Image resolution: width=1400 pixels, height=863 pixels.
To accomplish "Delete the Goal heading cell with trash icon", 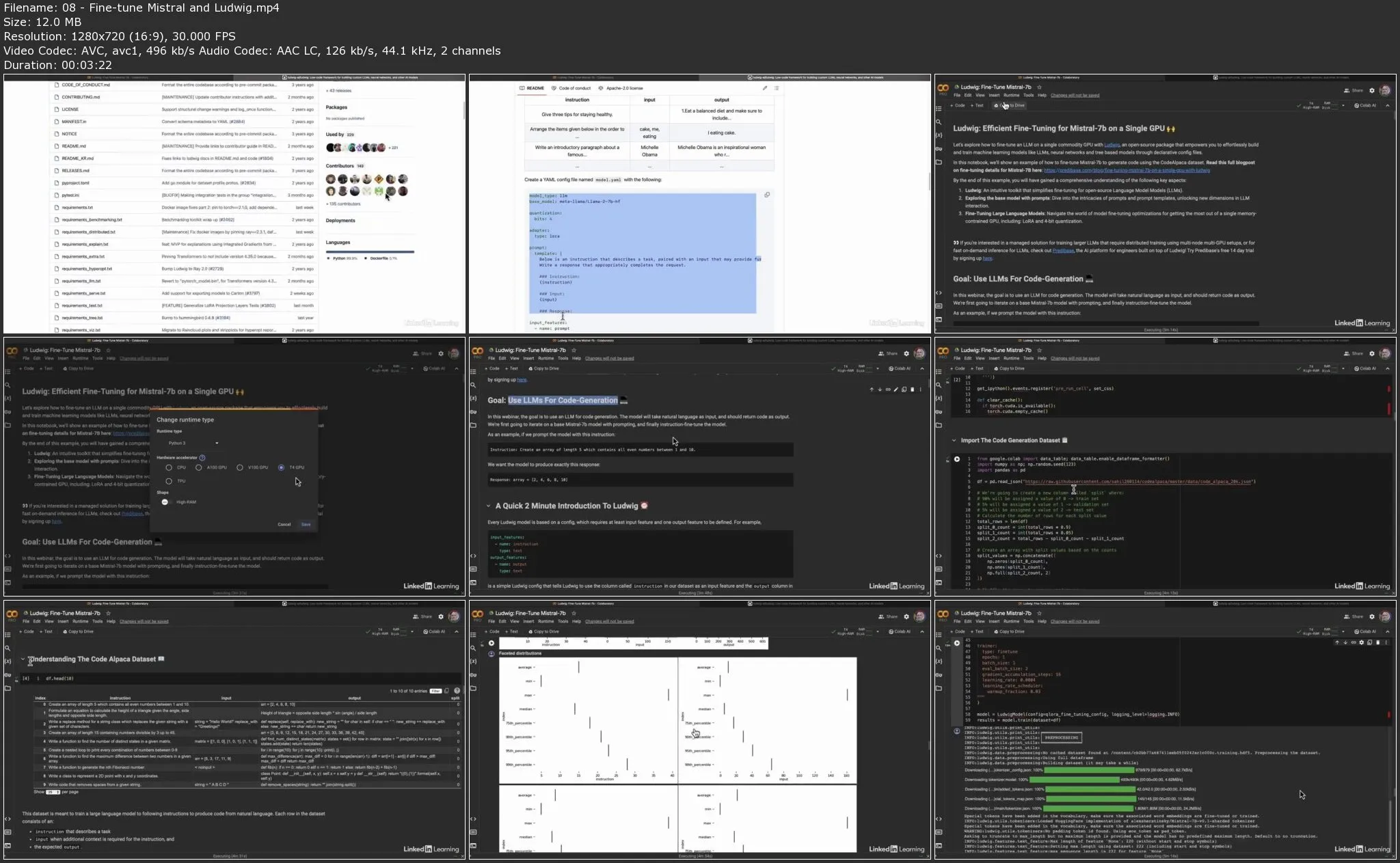I will pos(912,389).
